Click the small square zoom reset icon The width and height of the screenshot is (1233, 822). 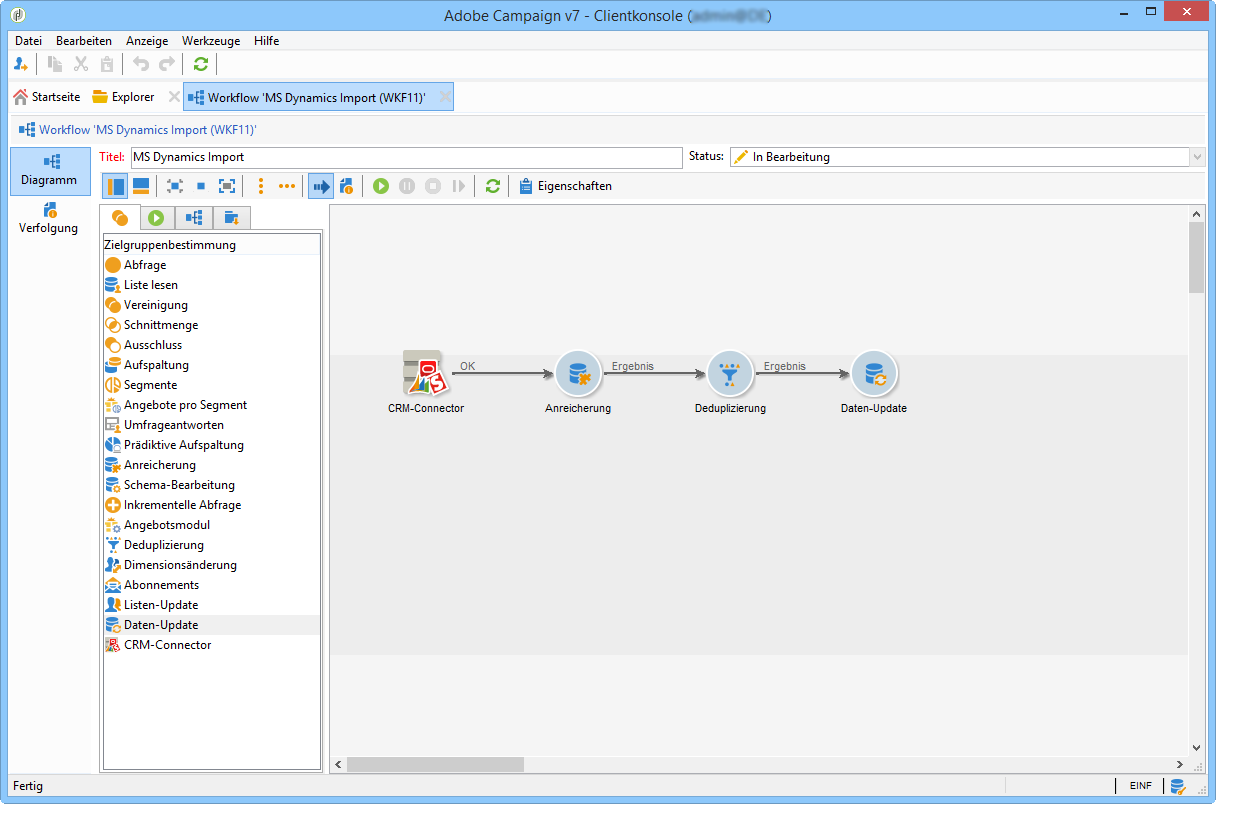coord(201,186)
